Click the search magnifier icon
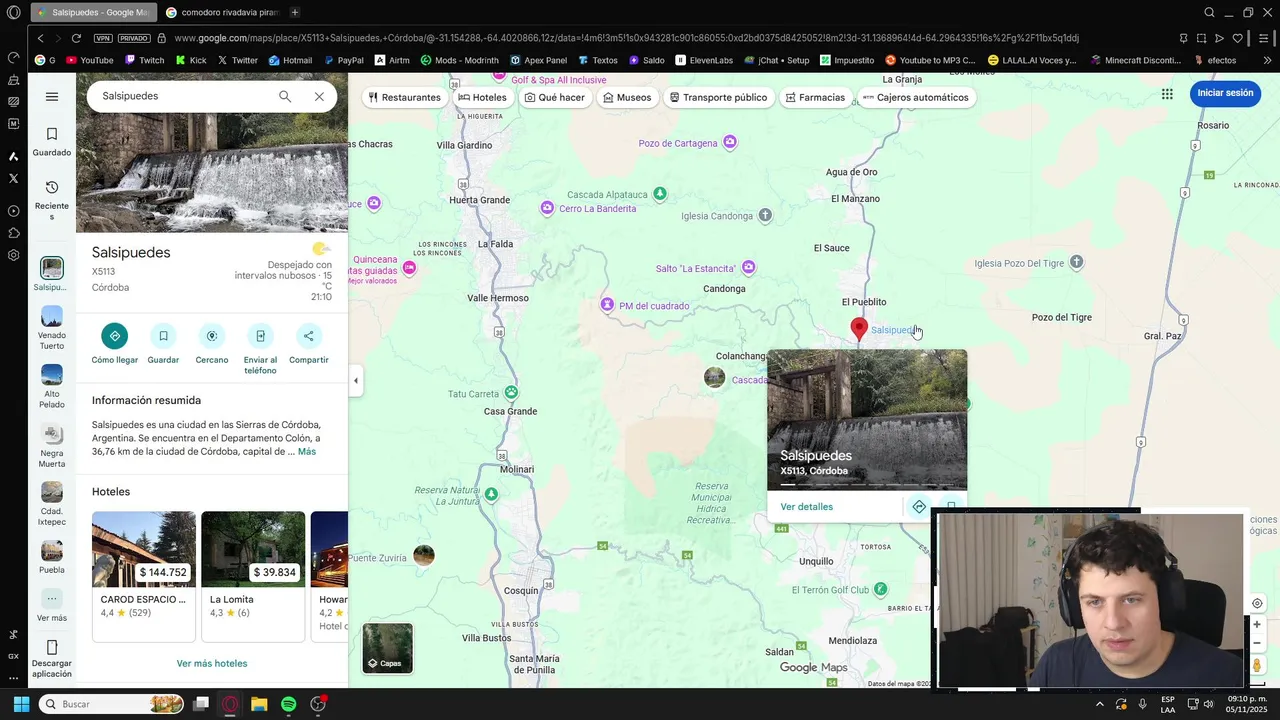 pos(285,96)
